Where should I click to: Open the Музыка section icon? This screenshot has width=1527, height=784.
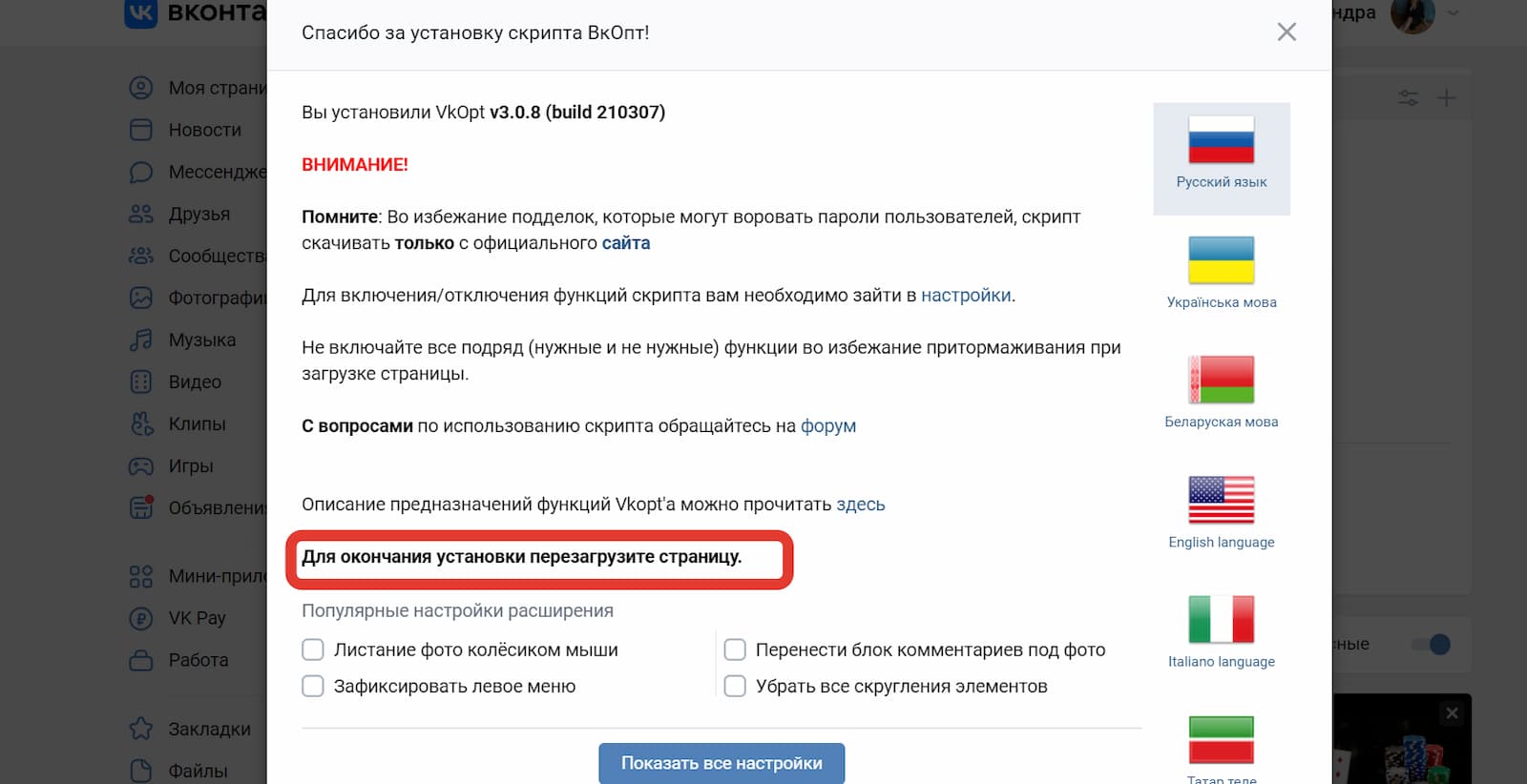[x=141, y=340]
